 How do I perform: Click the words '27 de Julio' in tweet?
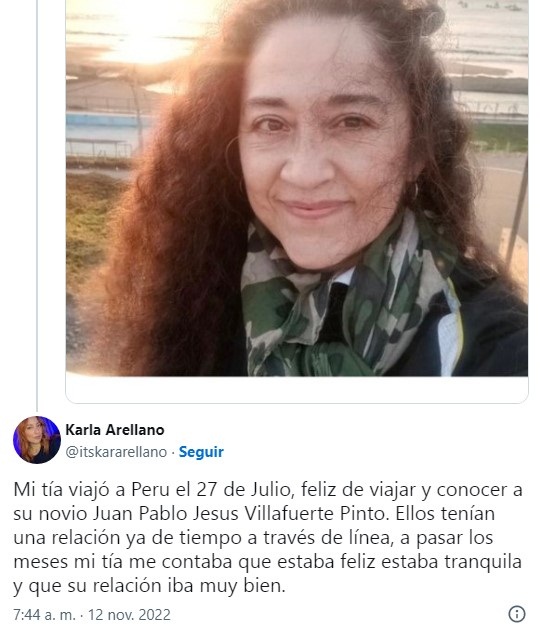(x=243, y=490)
